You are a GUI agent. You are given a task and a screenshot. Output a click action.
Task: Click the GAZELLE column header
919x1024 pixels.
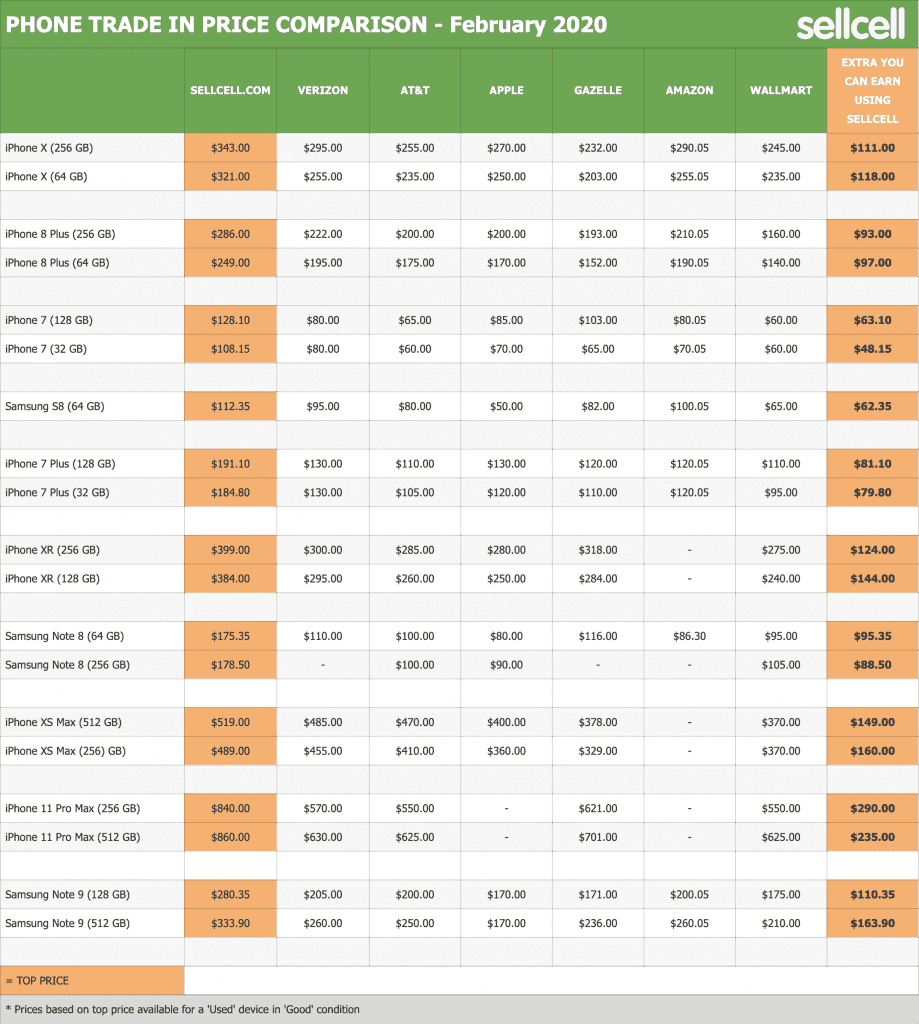598,90
